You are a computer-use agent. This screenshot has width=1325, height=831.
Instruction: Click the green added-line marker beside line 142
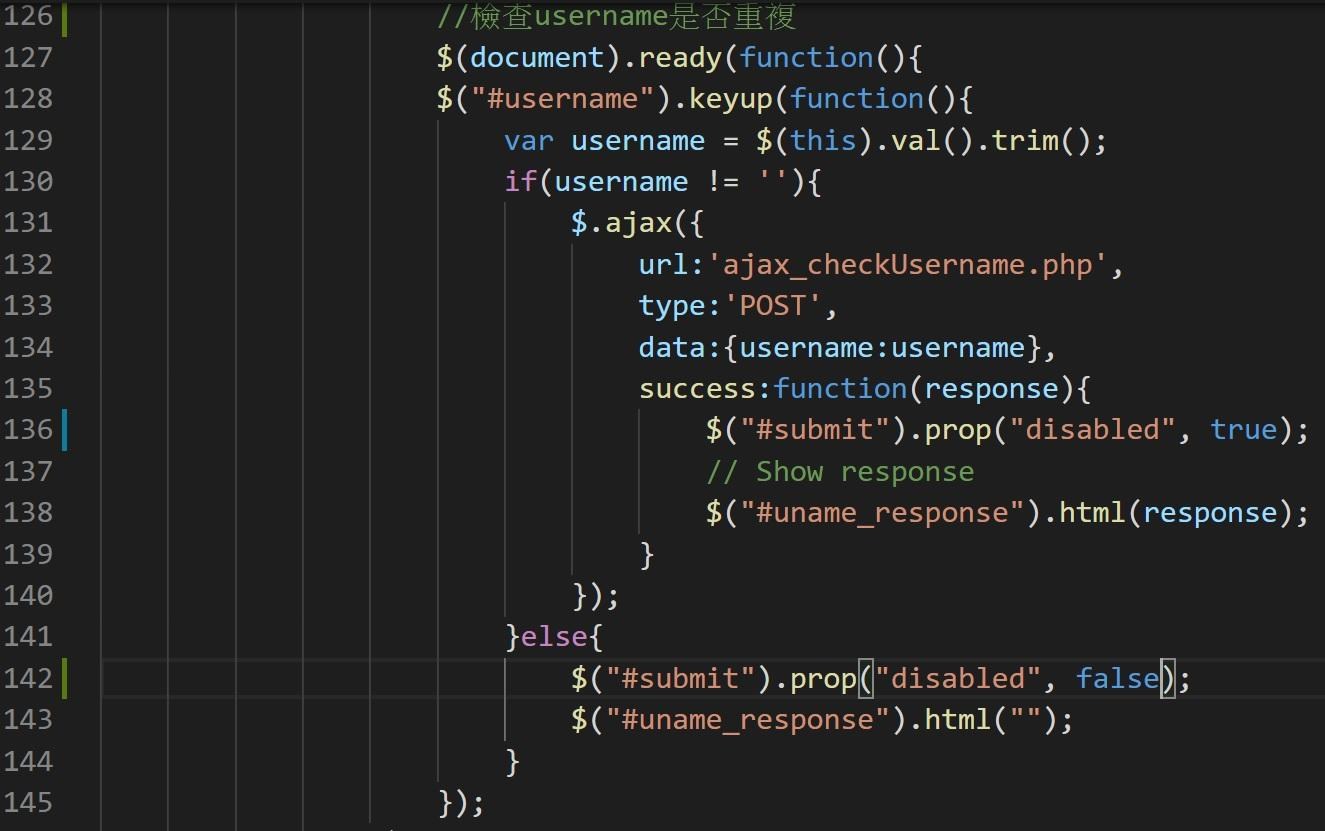(x=65, y=678)
